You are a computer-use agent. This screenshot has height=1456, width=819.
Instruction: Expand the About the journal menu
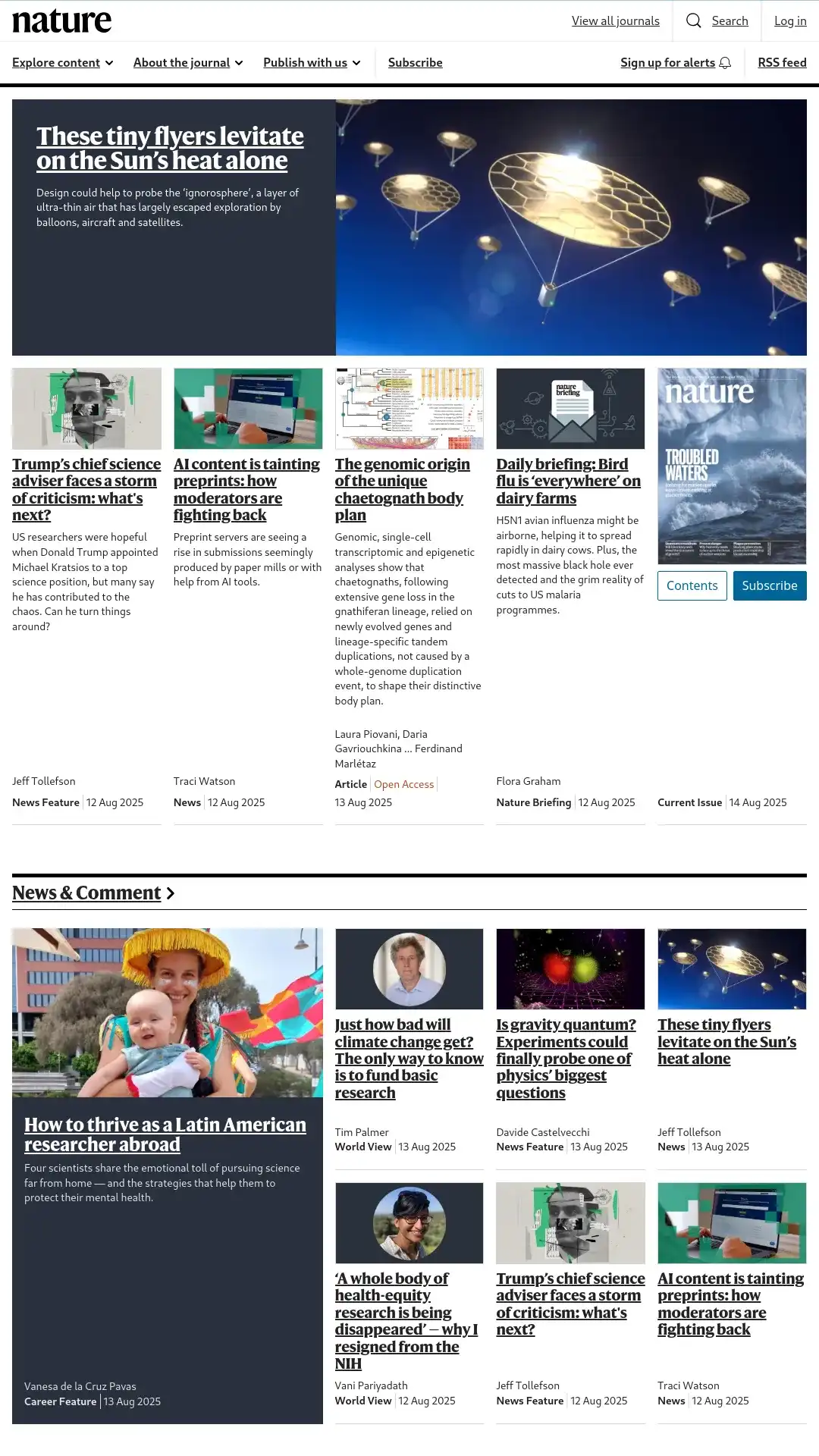tap(188, 63)
